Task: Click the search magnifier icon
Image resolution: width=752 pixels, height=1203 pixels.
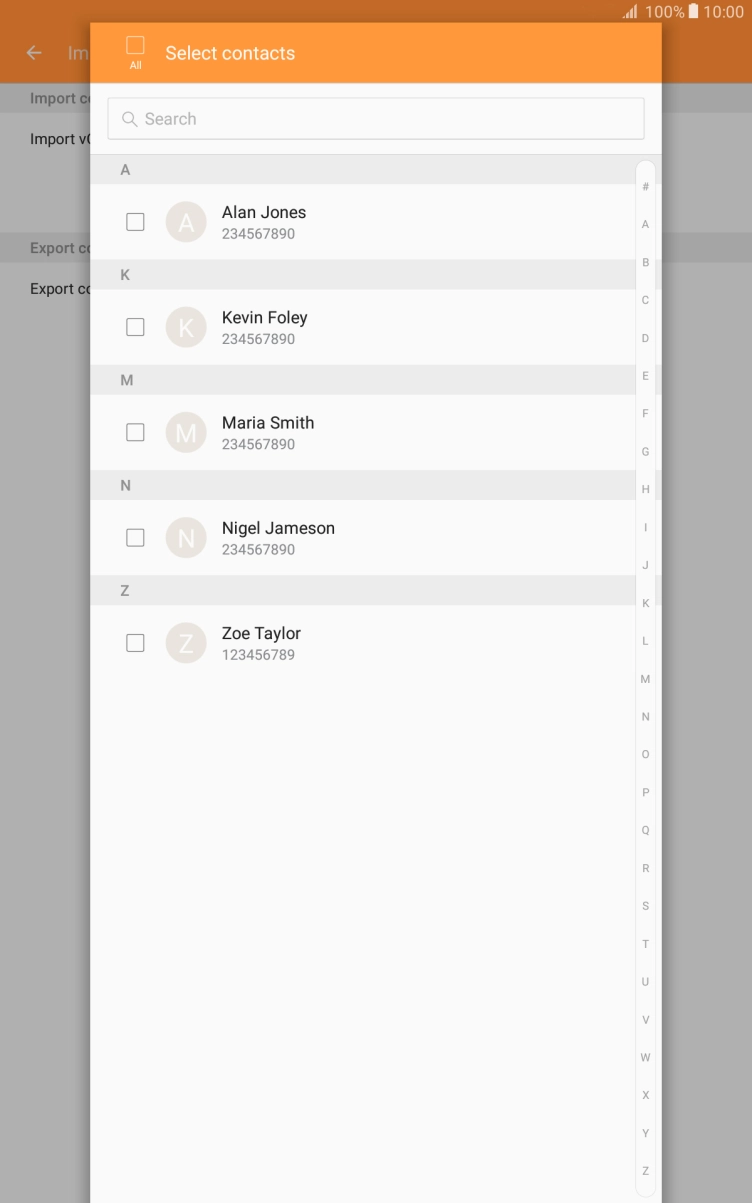Action: (x=130, y=119)
